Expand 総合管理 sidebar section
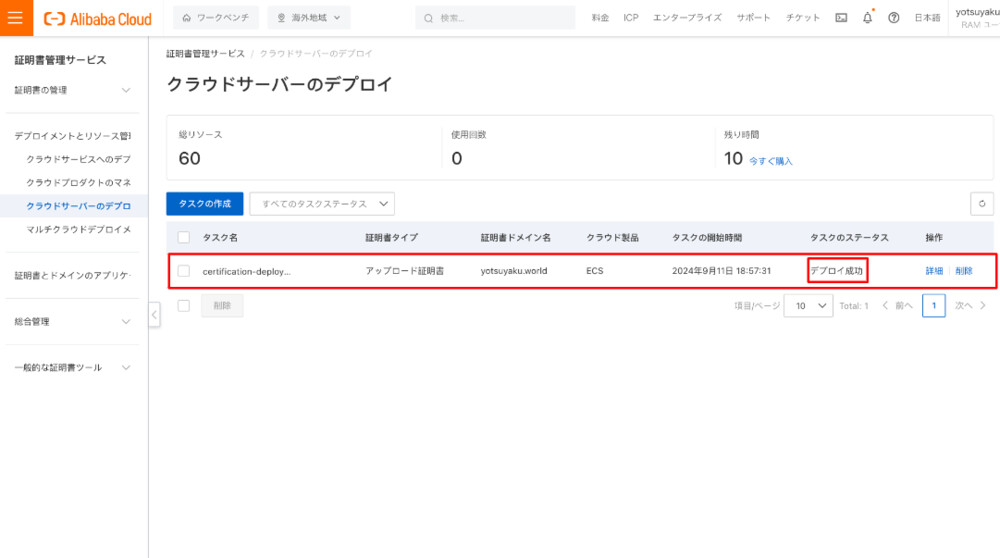 pos(72,321)
